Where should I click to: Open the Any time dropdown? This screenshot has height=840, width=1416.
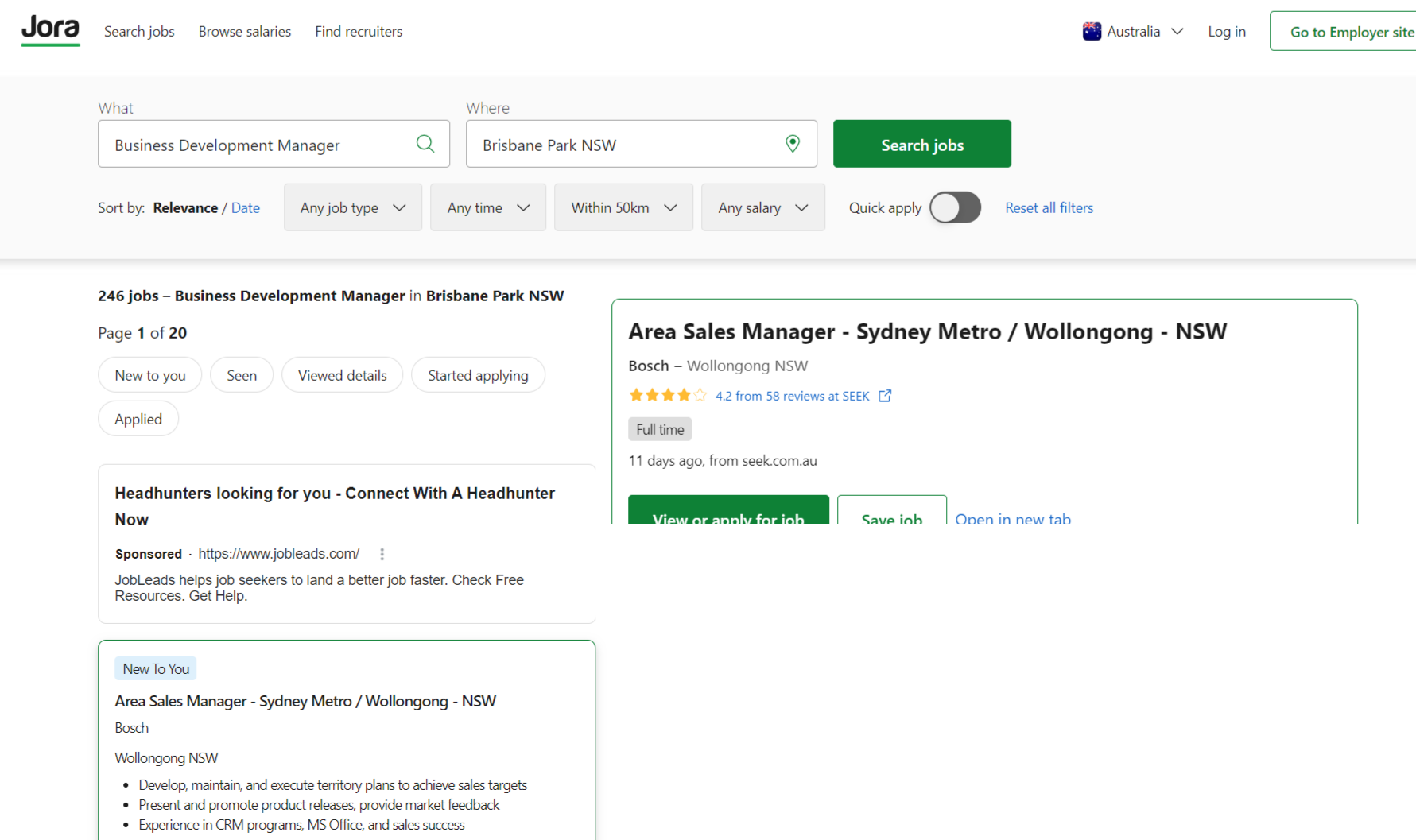pyautogui.click(x=487, y=207)
